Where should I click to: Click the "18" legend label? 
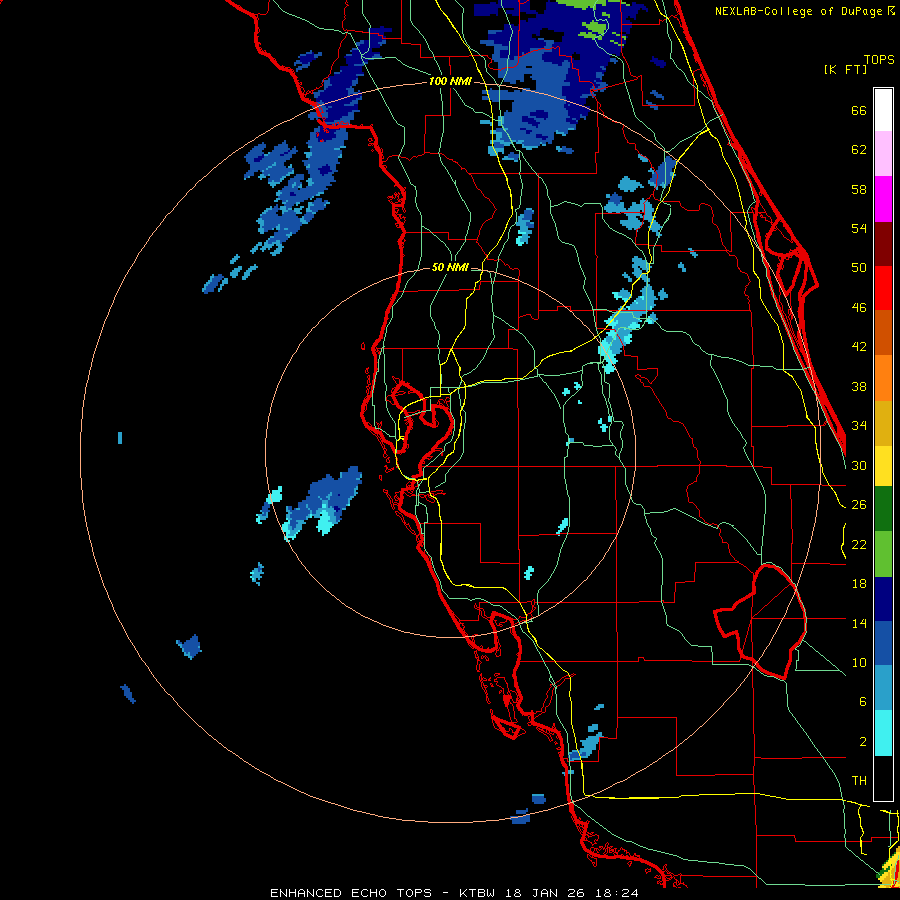[x=859, y=584]
